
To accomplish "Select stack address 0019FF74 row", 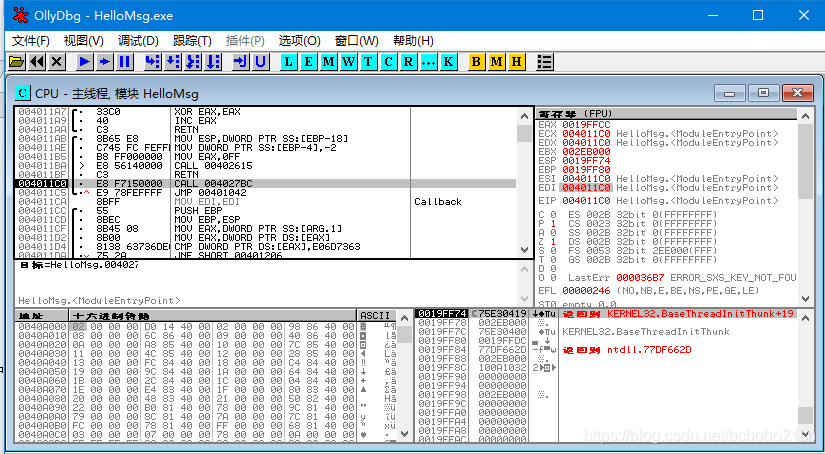I will pyautogui.click(x=606, y=314).
